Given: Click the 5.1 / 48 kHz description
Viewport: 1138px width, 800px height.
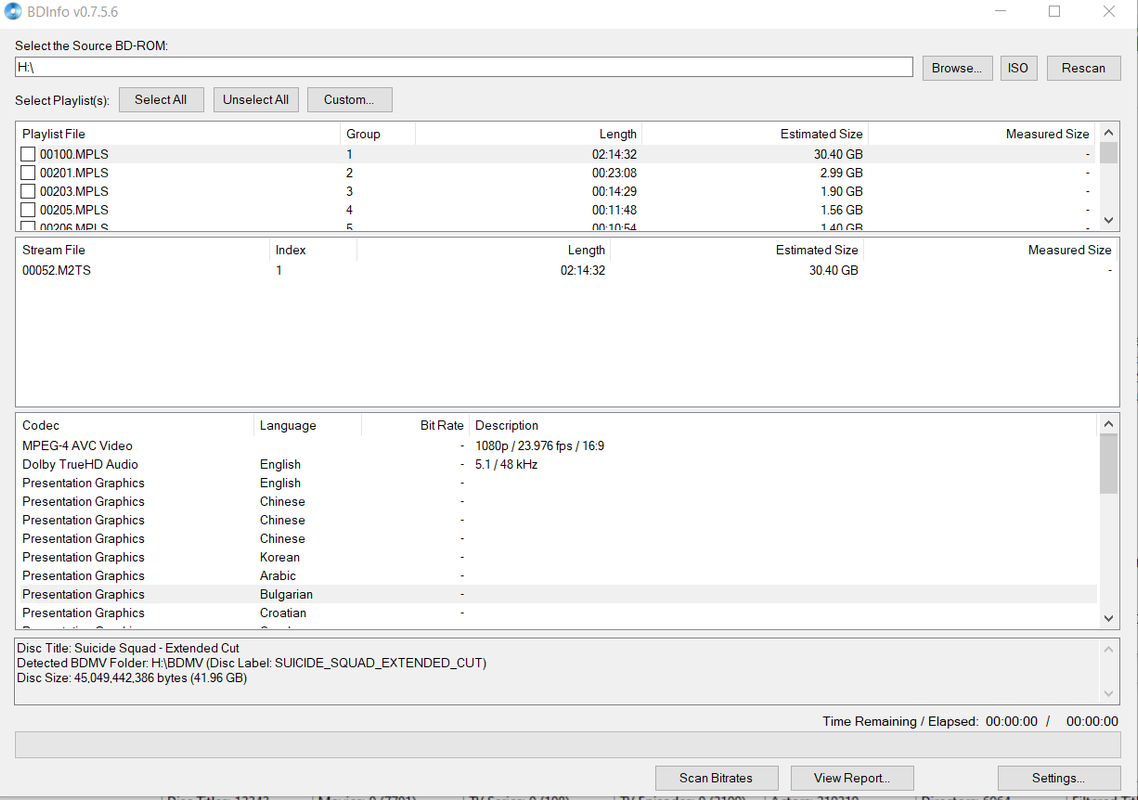Looking at the screenshot, I should 506,465.
